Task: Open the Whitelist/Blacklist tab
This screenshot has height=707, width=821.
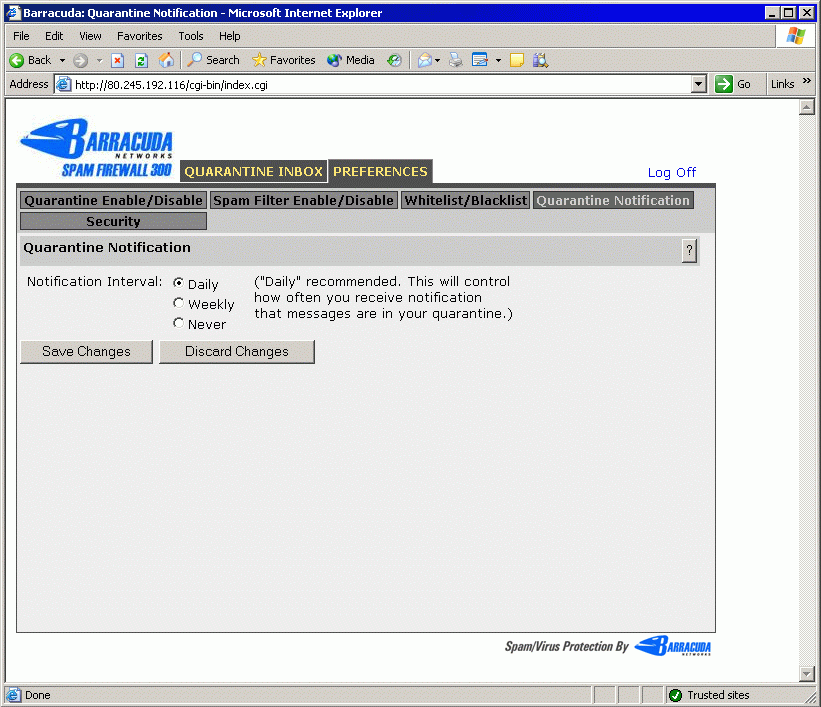Action: (465, 200)
